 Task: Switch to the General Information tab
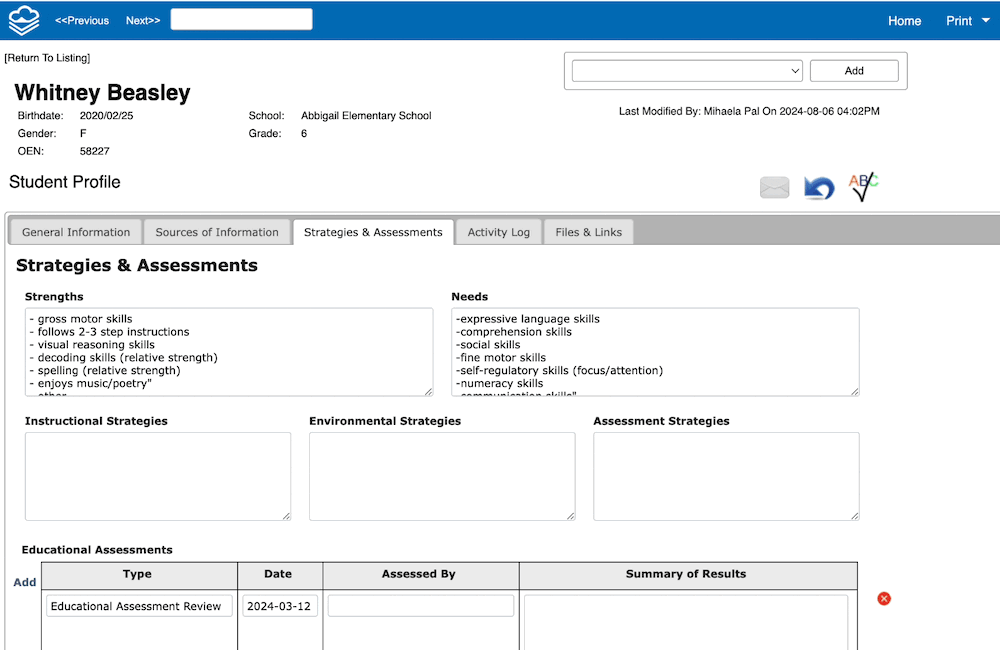pos(76,232)
